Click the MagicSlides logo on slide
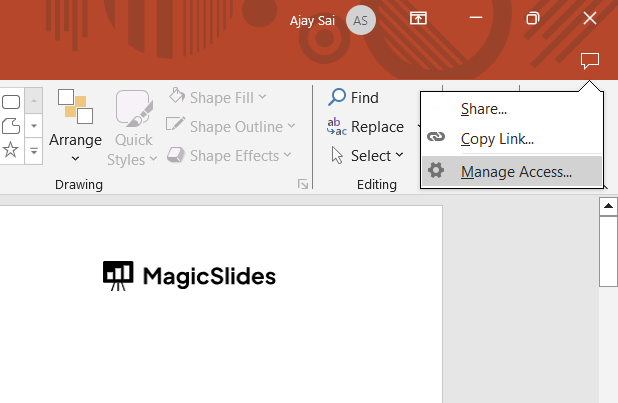 point(189,275)
